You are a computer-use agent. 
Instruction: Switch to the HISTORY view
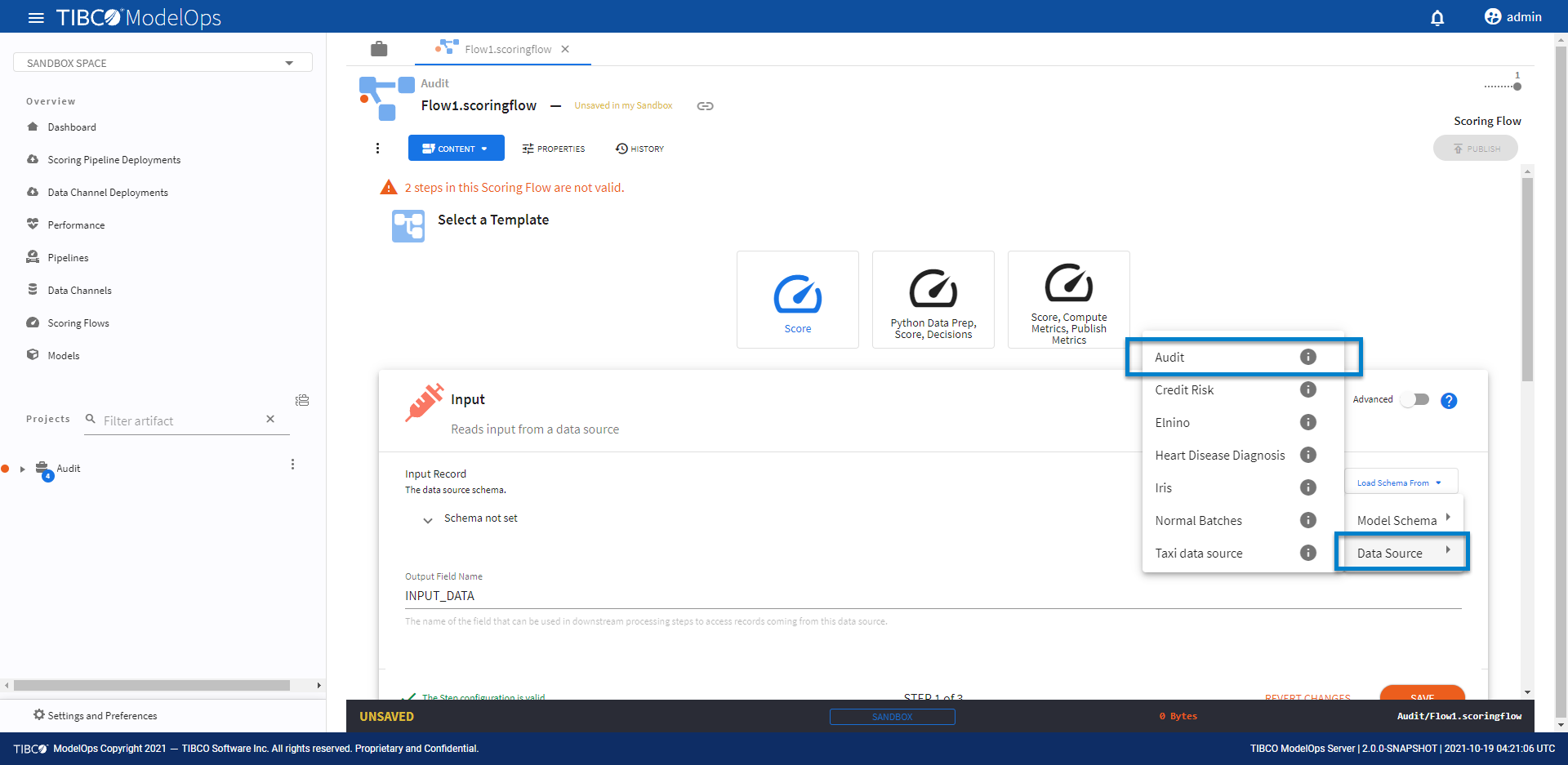[639, 149]
